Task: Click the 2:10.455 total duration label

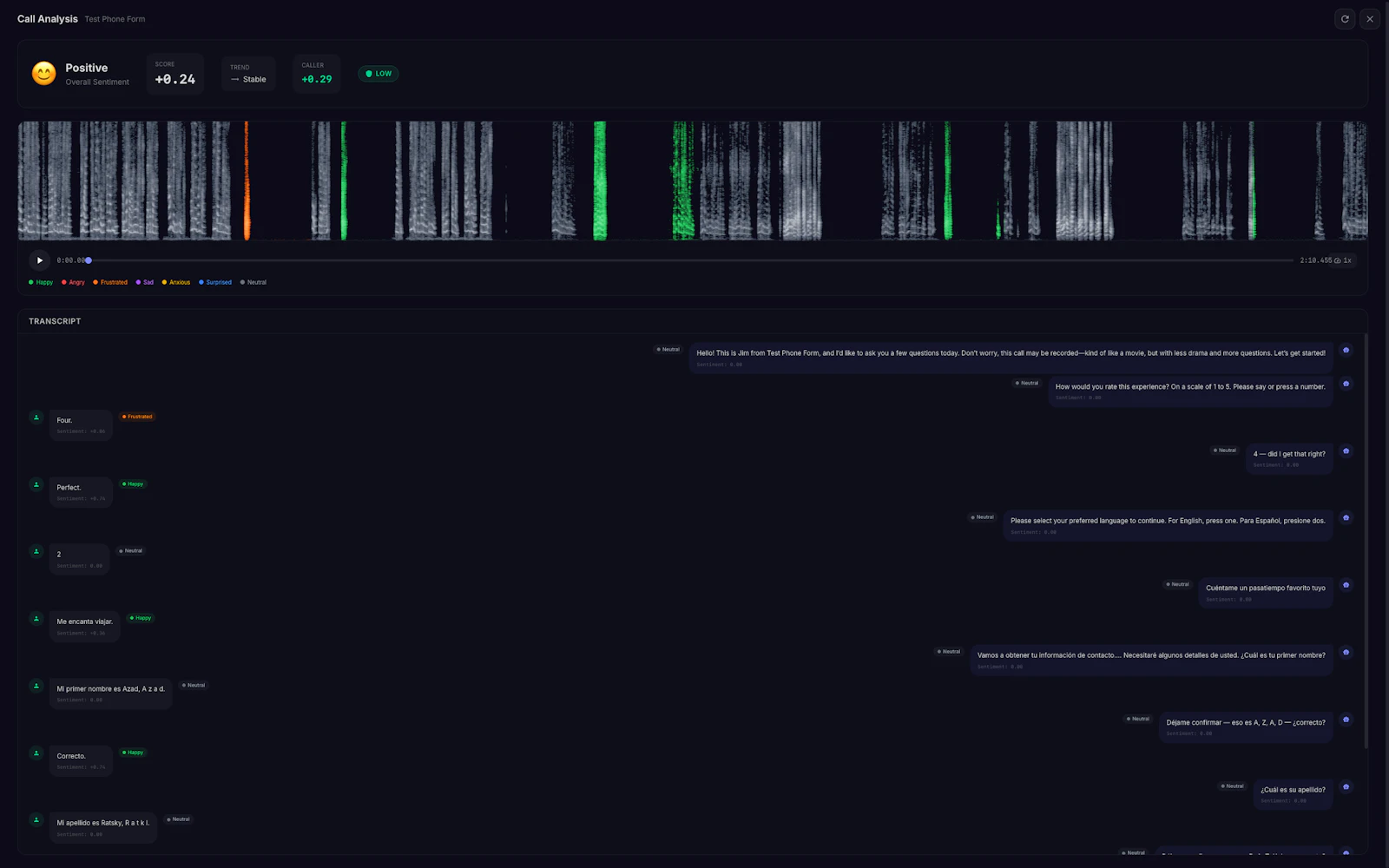Action: point(1315,260)
